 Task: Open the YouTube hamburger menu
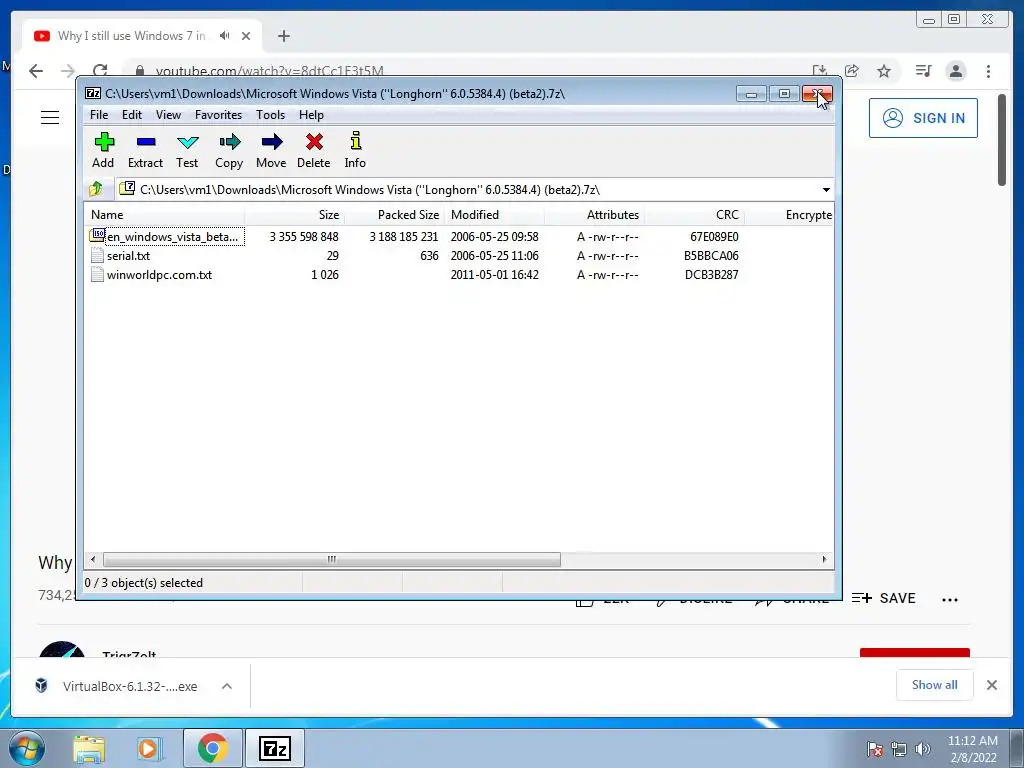coord(50,118)
